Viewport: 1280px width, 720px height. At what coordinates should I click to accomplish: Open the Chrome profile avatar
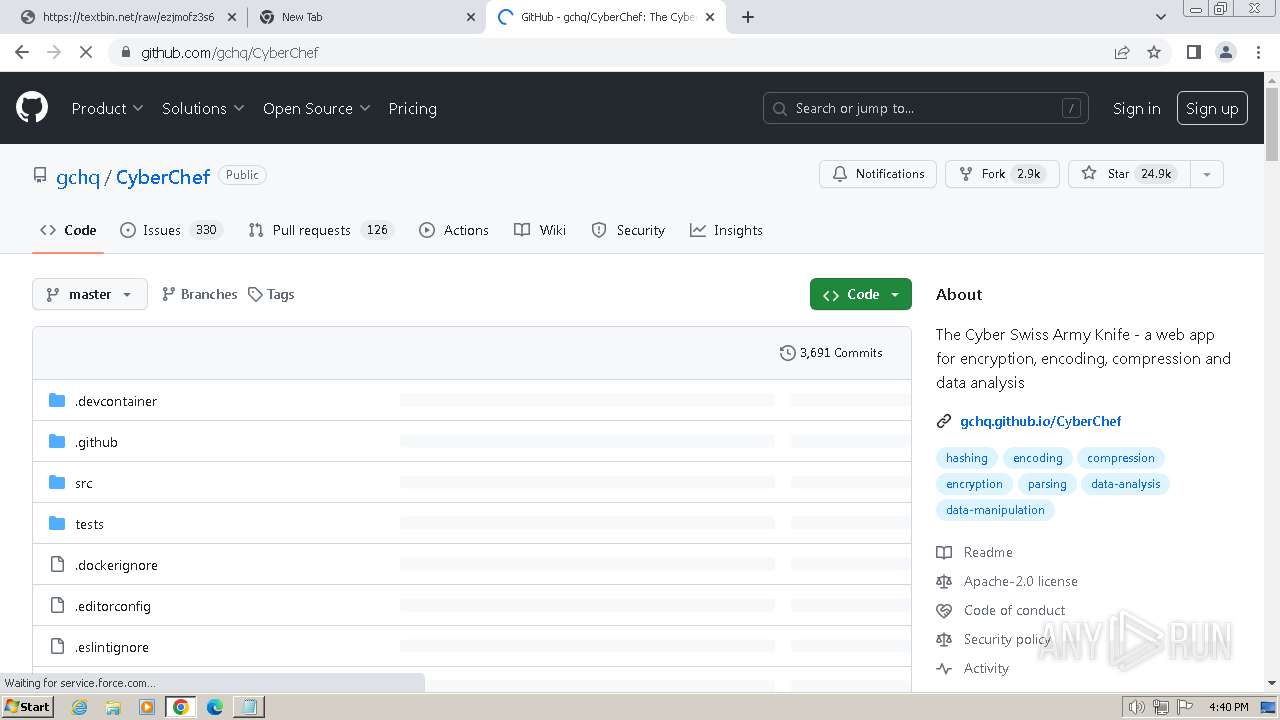(x=1226, y=52)
